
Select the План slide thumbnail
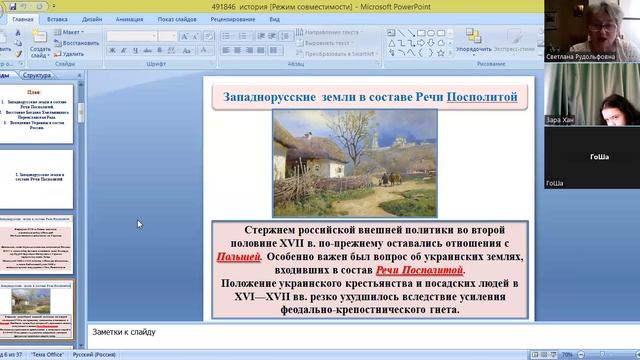[x=36, y=113]
